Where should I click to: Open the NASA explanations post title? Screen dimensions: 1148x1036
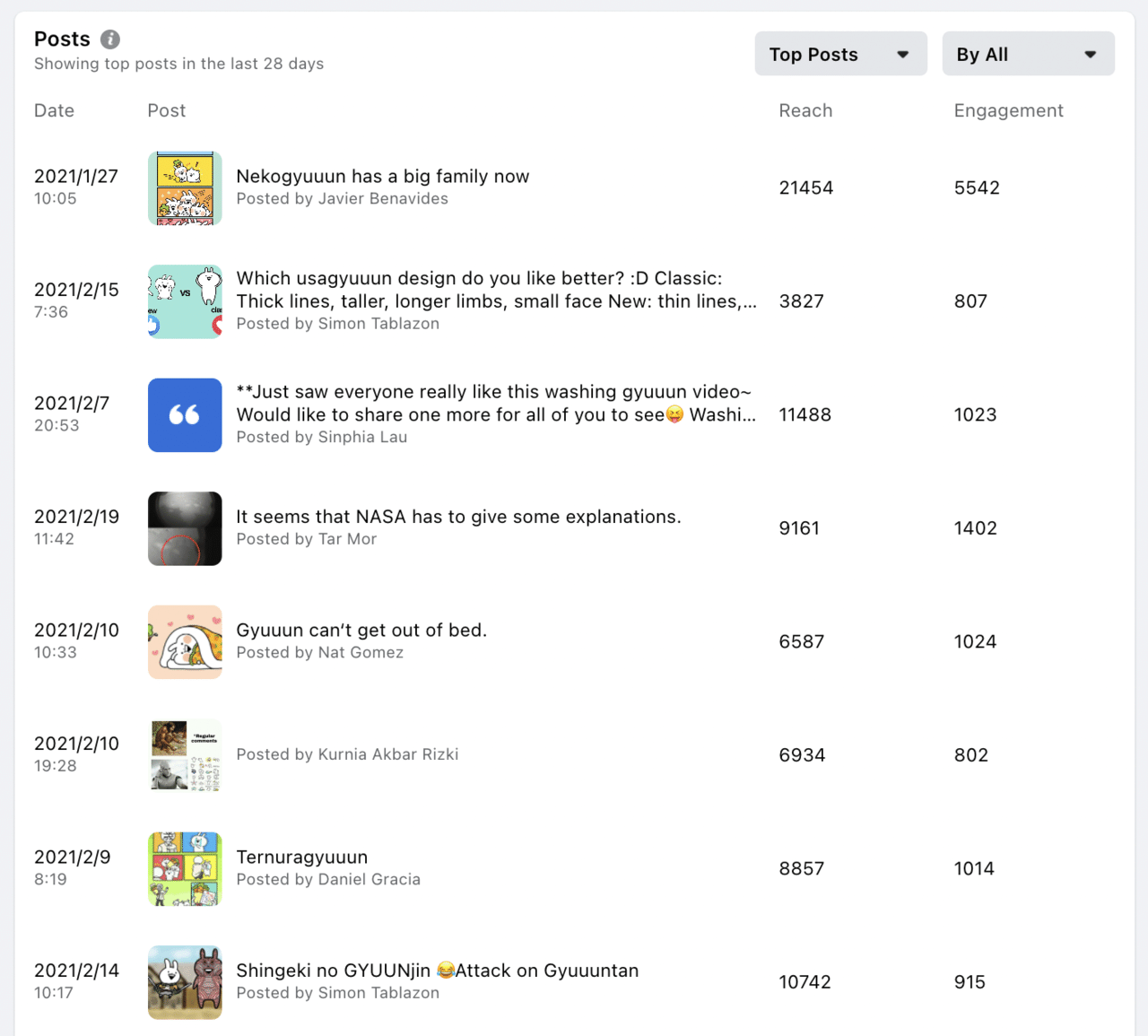[x=457, y=517]
